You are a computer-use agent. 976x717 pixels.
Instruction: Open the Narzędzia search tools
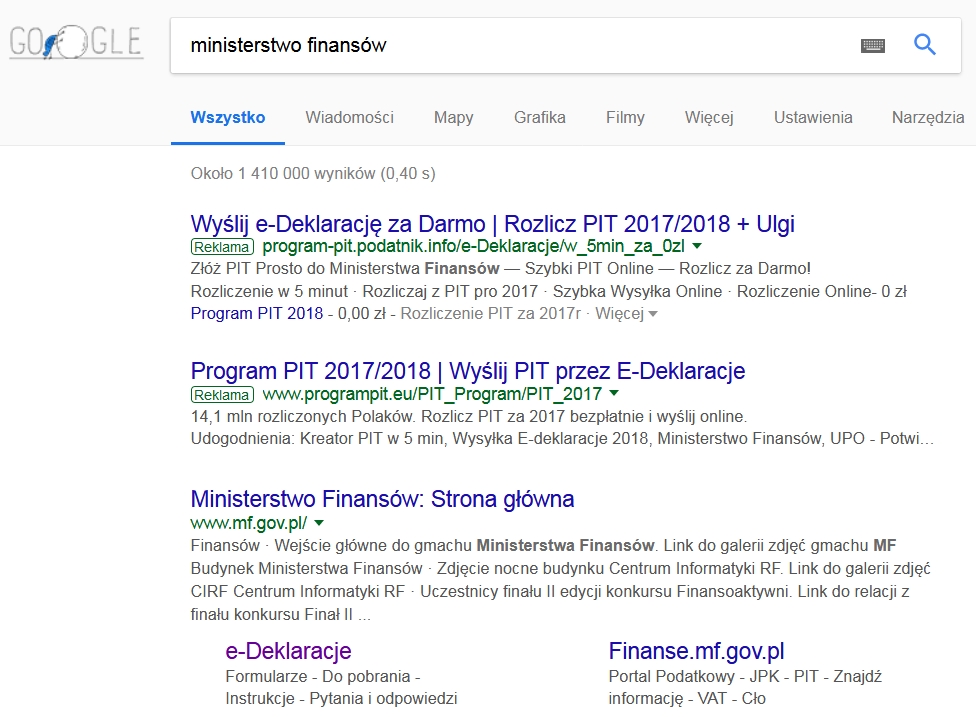tap(927, 117)
